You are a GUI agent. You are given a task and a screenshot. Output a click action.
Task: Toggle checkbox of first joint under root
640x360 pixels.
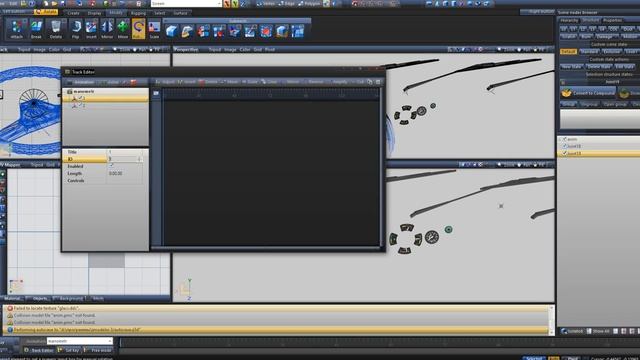point(565,146)
